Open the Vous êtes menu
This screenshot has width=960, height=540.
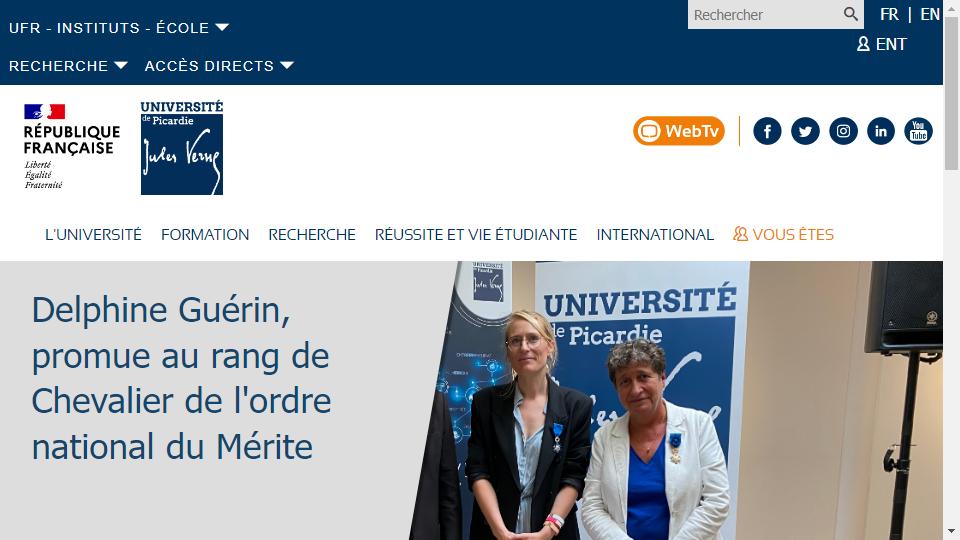point(784,234)
